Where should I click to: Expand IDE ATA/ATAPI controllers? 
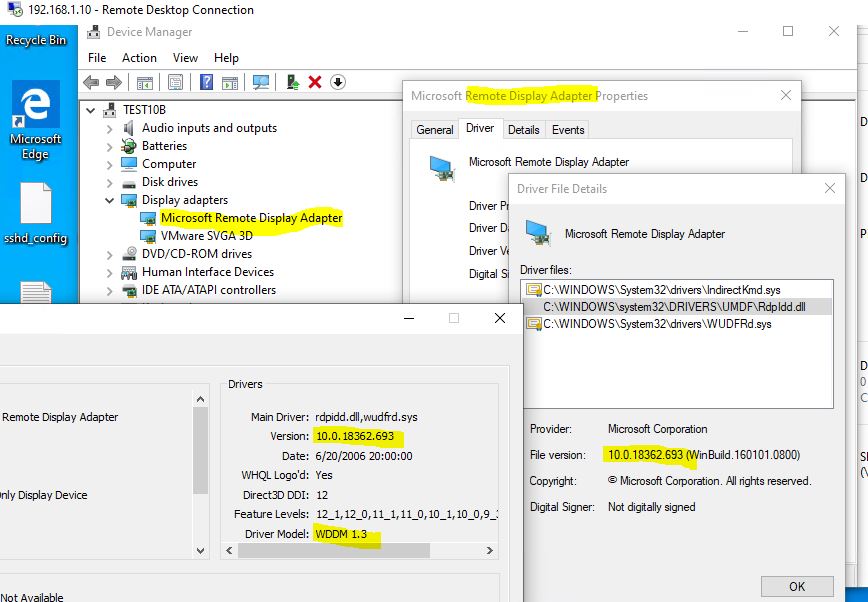[x=110, y=290]
